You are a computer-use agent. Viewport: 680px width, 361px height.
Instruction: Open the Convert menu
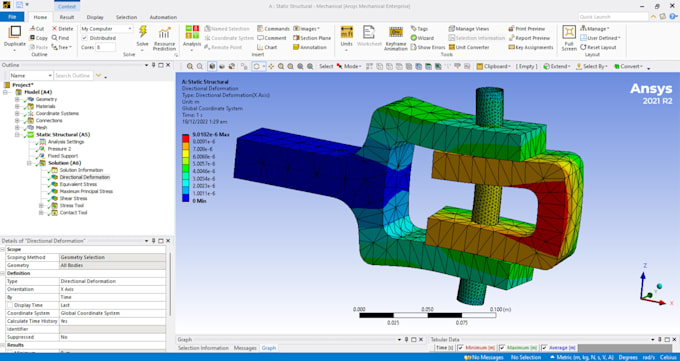pos(629,66)
